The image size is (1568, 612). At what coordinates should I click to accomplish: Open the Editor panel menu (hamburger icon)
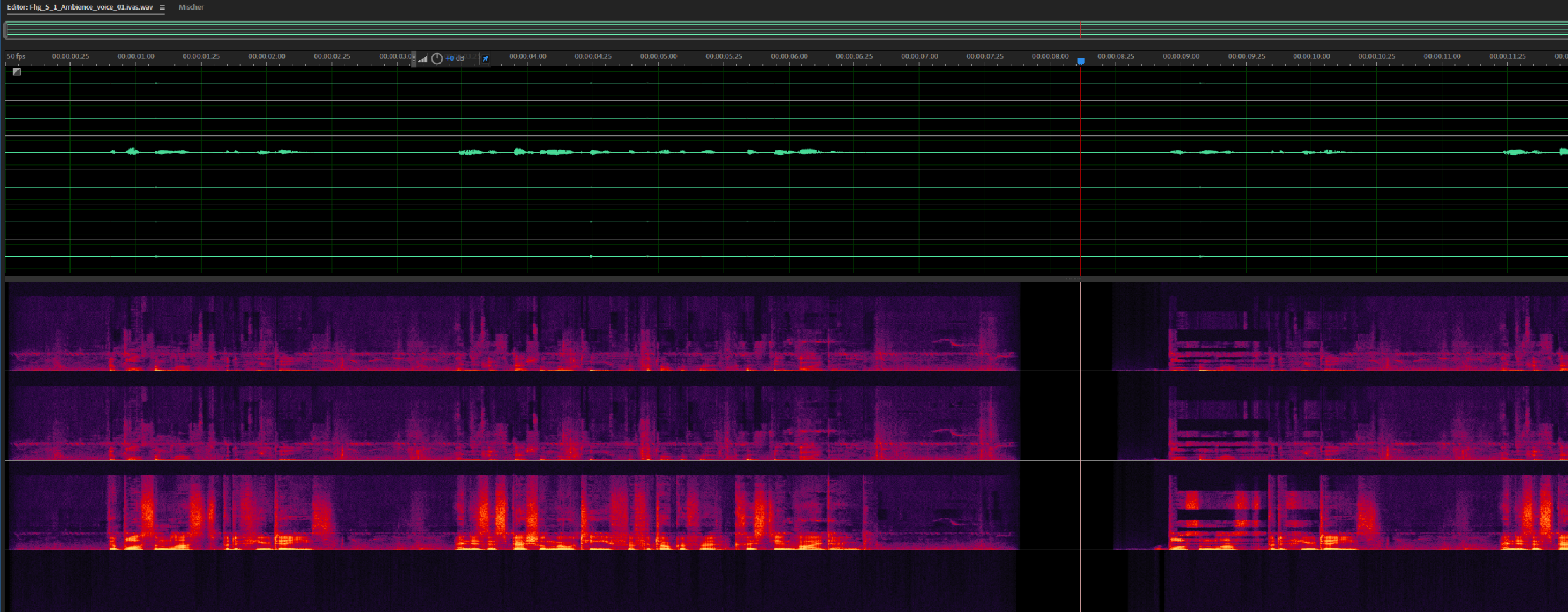pyautogui.click(x=162, y=7)
